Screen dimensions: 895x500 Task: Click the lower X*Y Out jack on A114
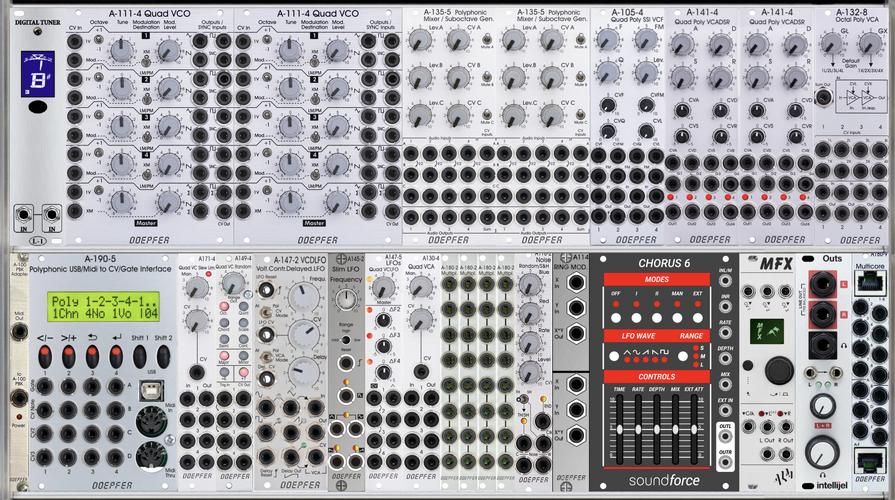(576, 436)
